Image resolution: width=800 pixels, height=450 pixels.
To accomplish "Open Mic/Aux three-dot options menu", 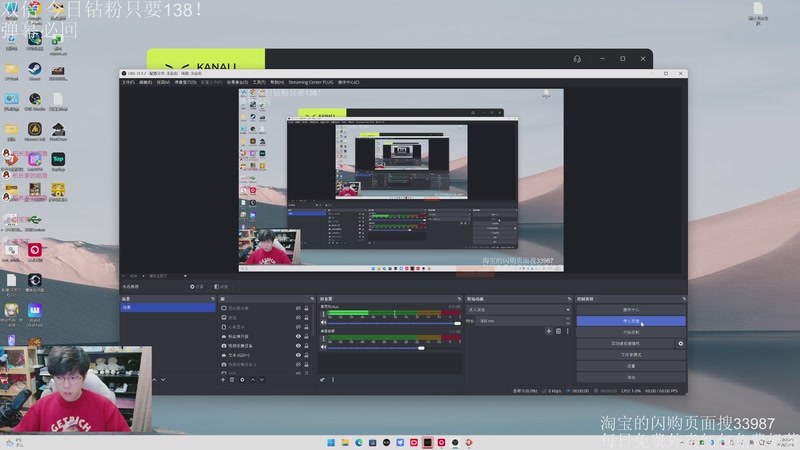I will (x=323, y=313).
